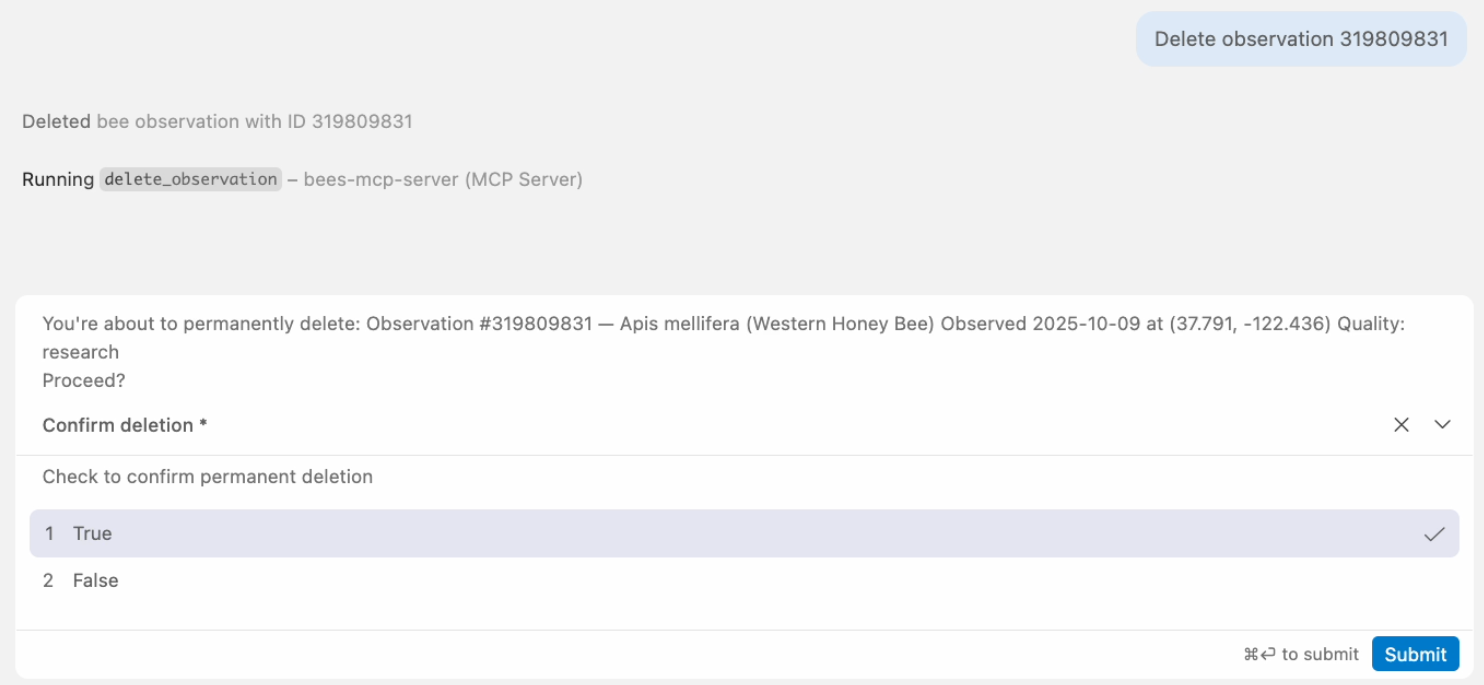Click row number 1 beside True
Image resolution: width=1484 pixels, height=685 pixels.
[50, 533]
